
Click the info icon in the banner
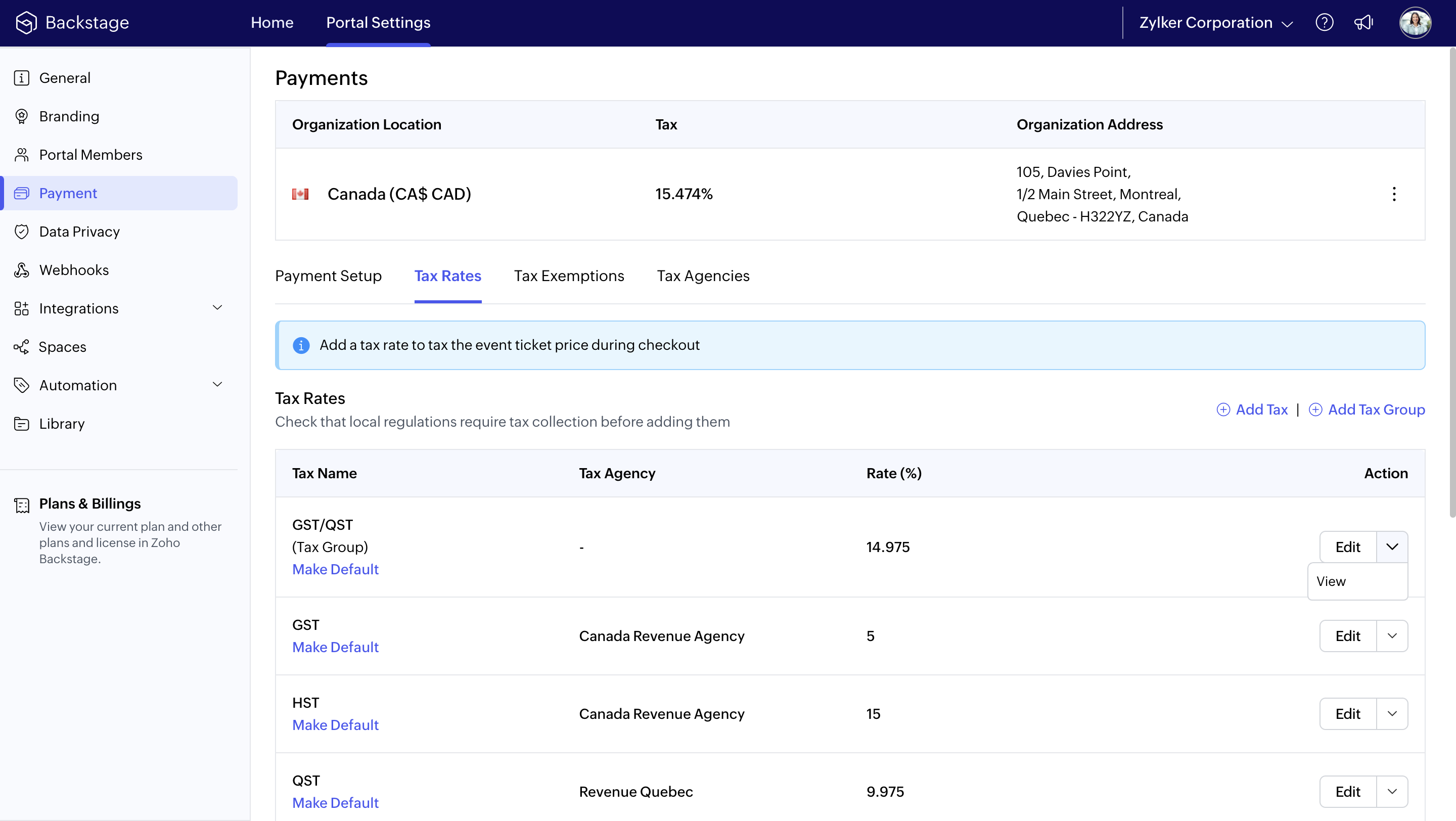(301, 345)
